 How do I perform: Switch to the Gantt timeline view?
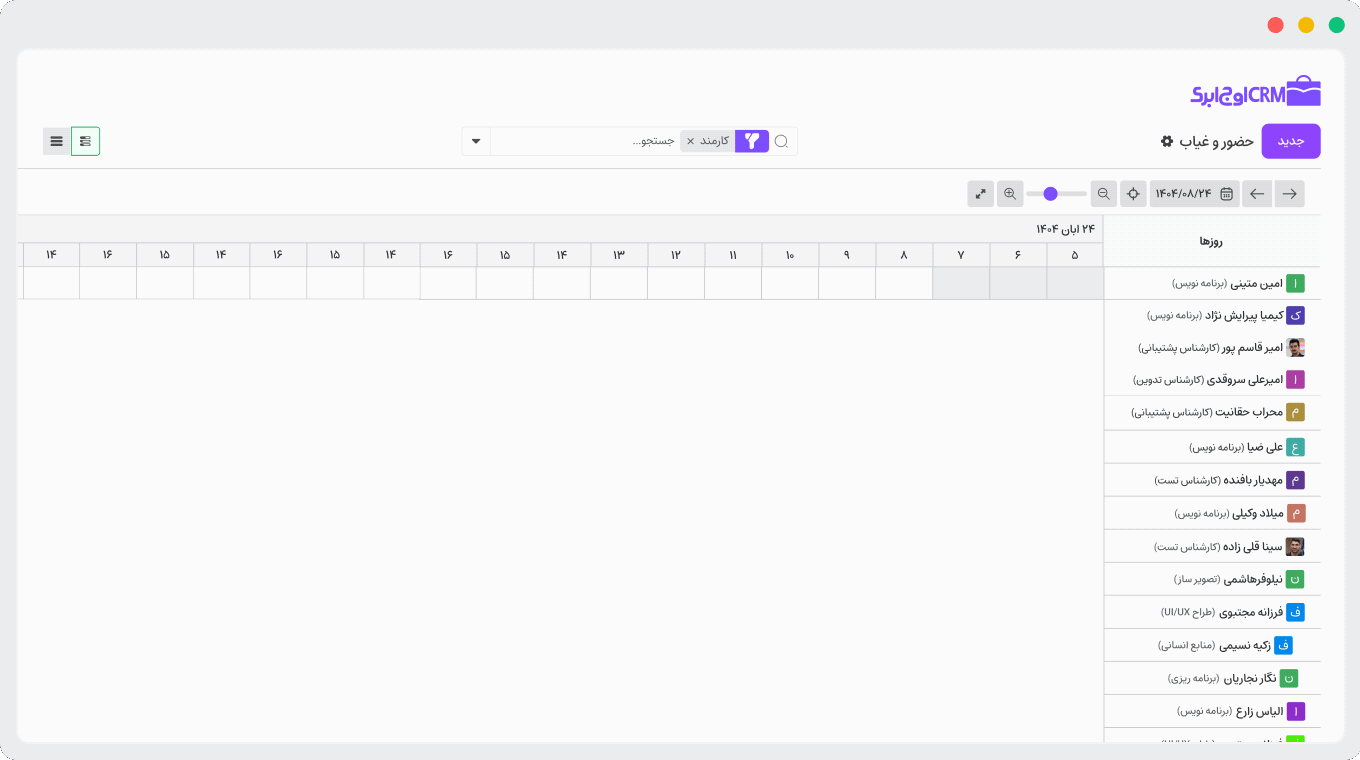point(86,141)
